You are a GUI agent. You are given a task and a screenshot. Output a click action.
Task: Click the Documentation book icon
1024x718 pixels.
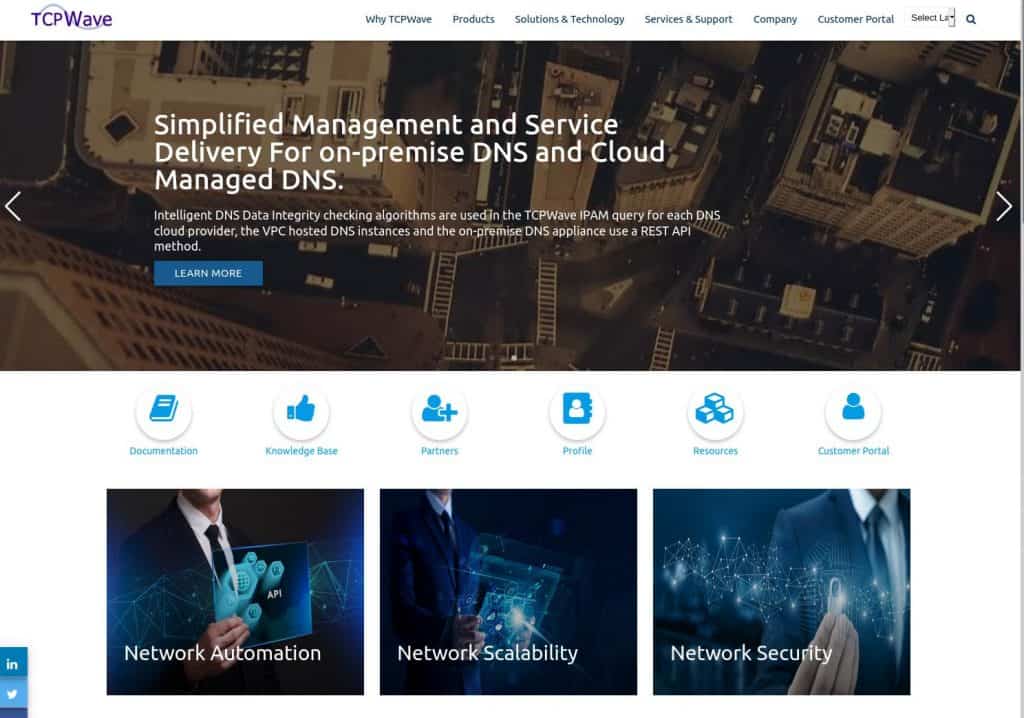point(163,406)
